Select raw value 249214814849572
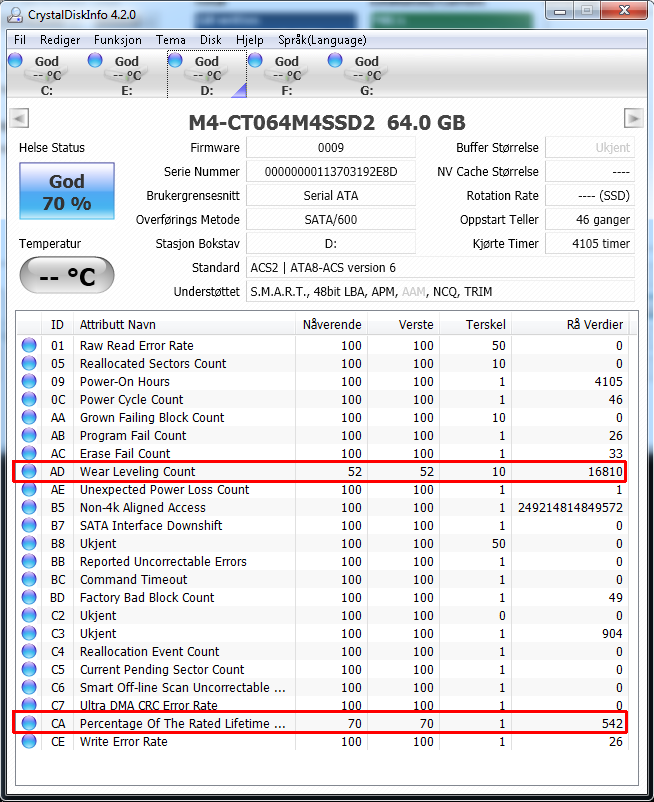654x802 pixels. point(570,507)
